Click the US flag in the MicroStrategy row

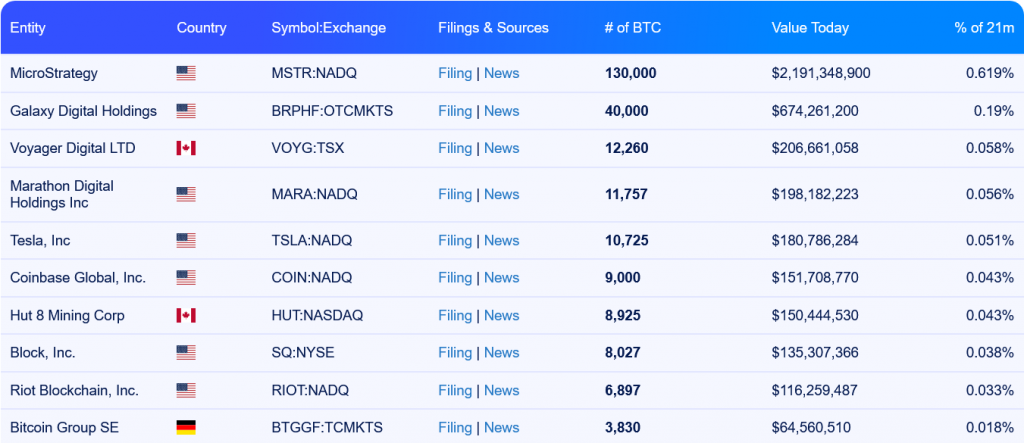coord(185,73)
